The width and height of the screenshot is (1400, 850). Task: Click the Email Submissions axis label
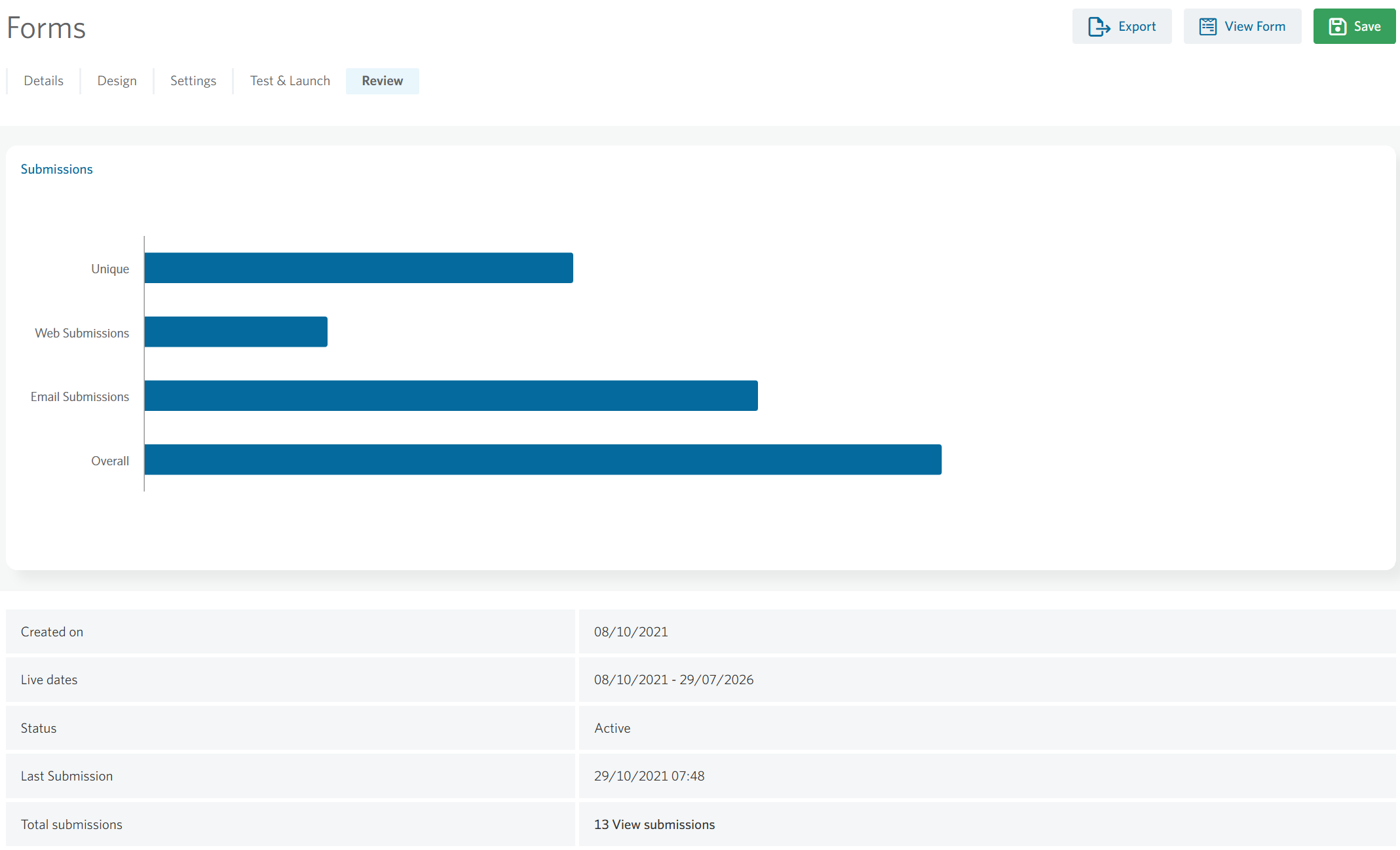point(80,396)
